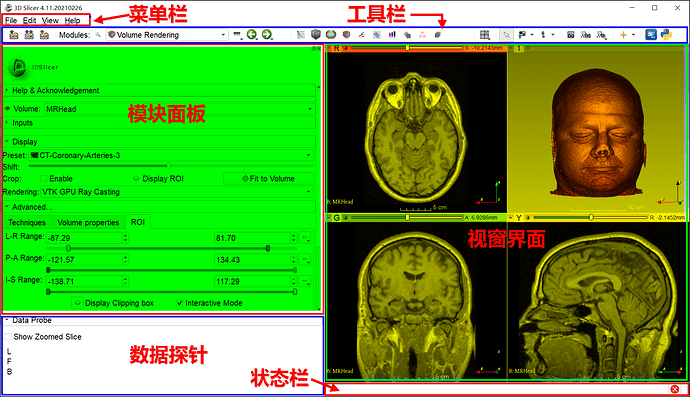Open the module history list icon
Viewport: 690px width, 397px height.
tap(238, 35)
